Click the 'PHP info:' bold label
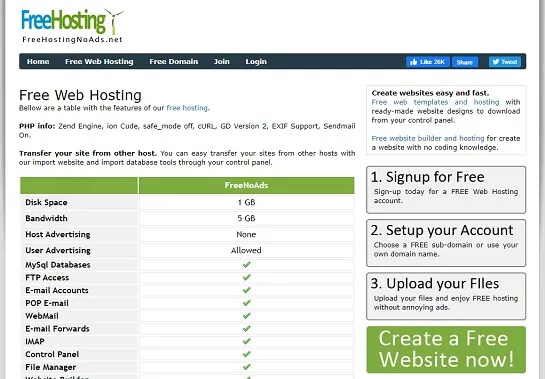 click(x=37, y=126)
